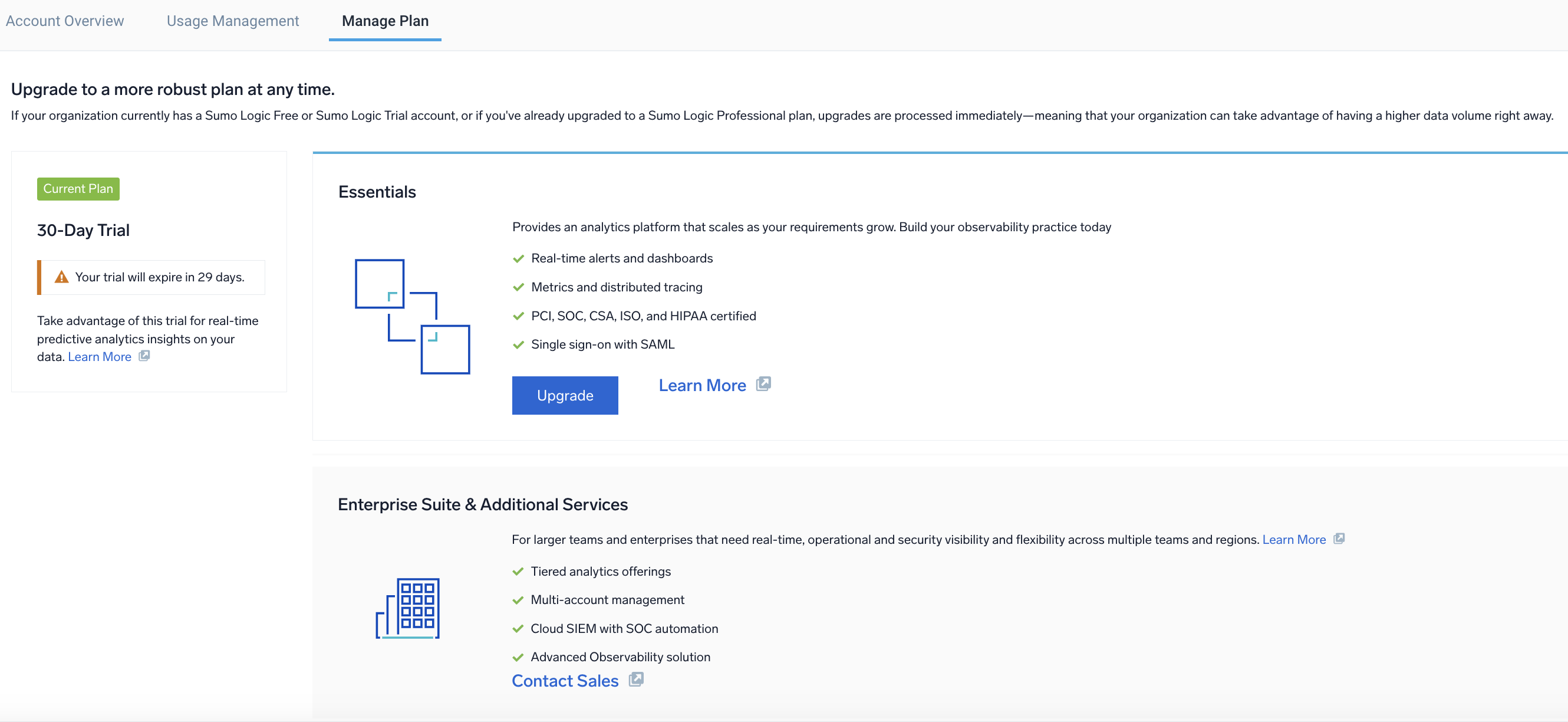The image size is (1568, 722).
Task: Click the external-link icon beside Contact Sales
Action: pyautogui.click(x=635, y=680)
